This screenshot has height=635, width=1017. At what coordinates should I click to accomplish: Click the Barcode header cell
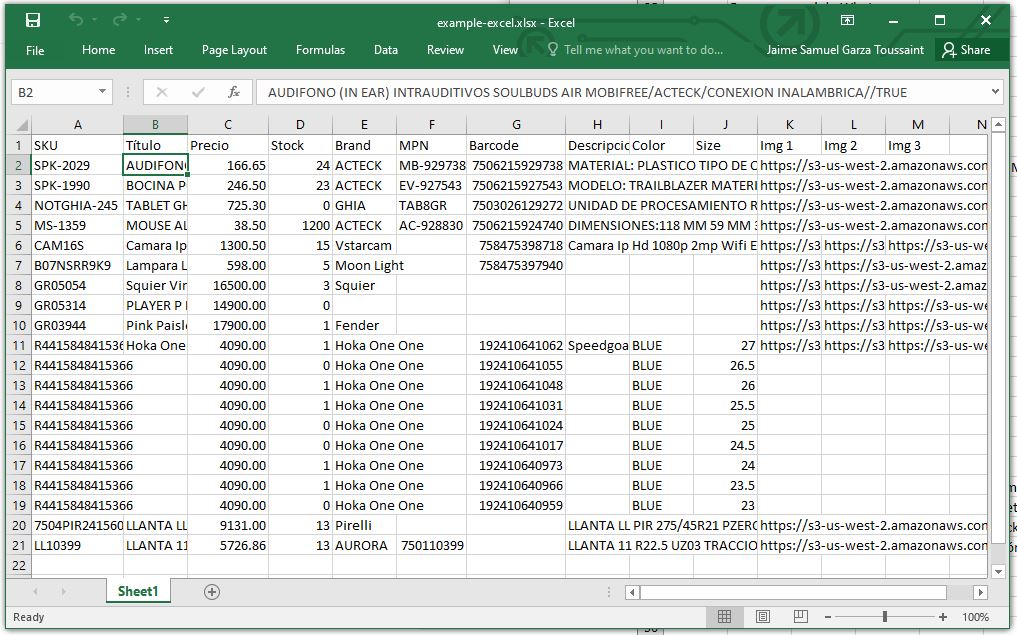click(516, 145)
